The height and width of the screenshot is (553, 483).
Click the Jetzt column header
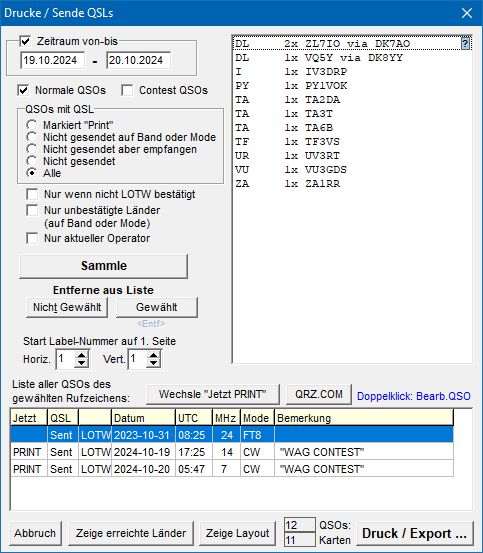coord(29,418)
